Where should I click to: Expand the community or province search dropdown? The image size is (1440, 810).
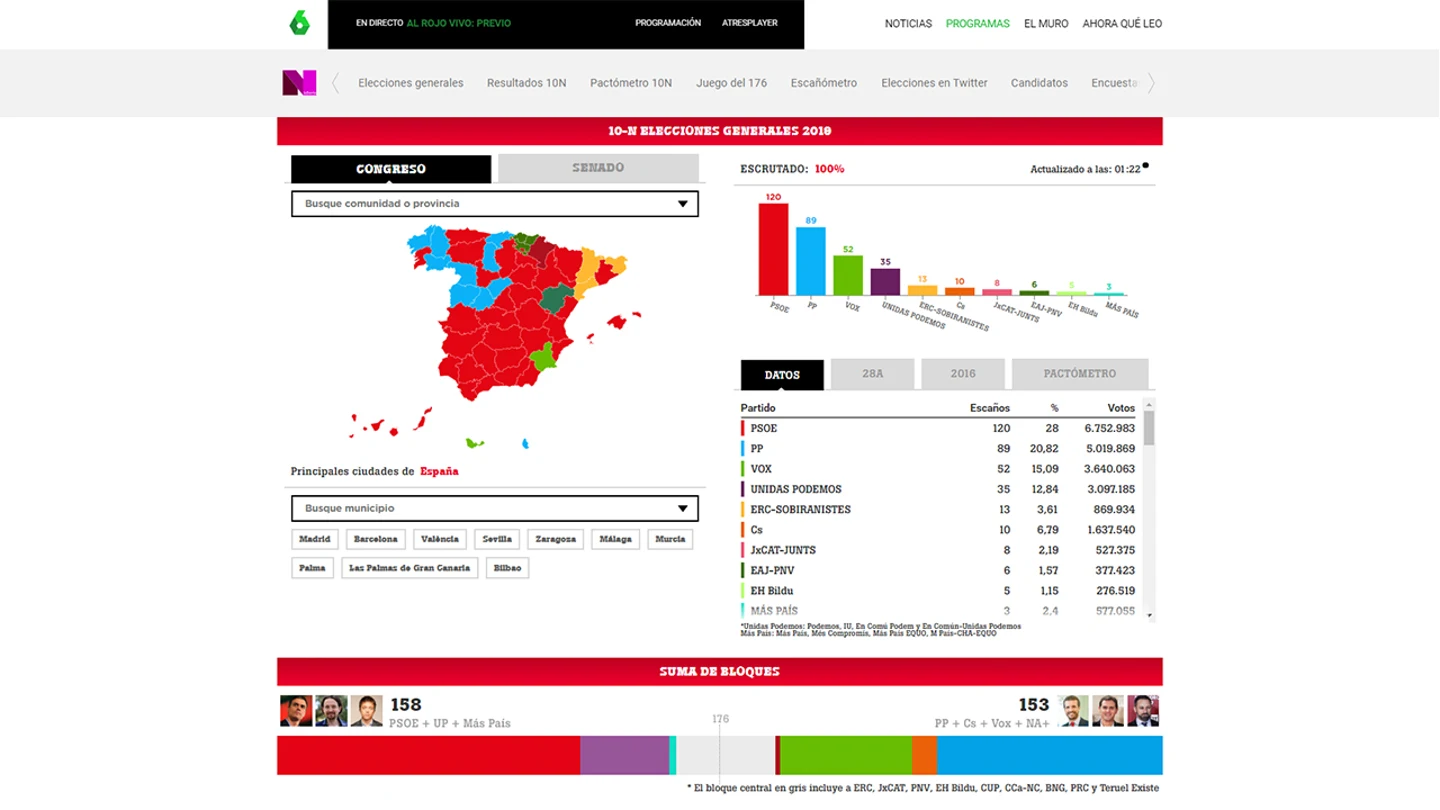(495, 204)
